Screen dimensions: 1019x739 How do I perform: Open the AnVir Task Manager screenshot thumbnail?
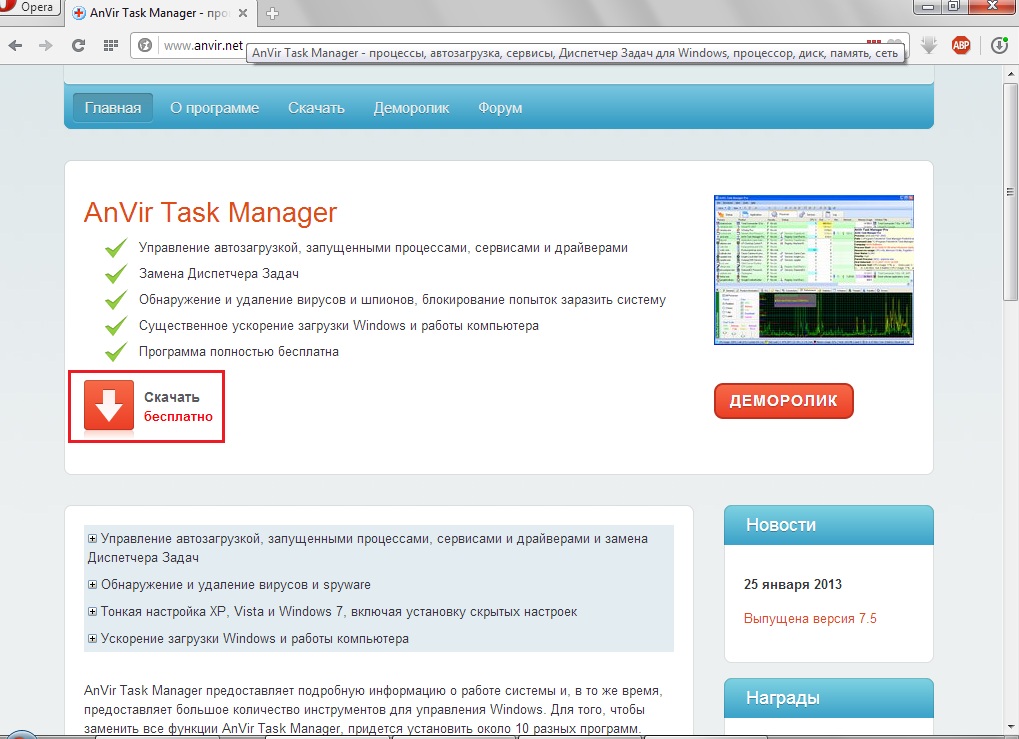click(x=814, y=270)
